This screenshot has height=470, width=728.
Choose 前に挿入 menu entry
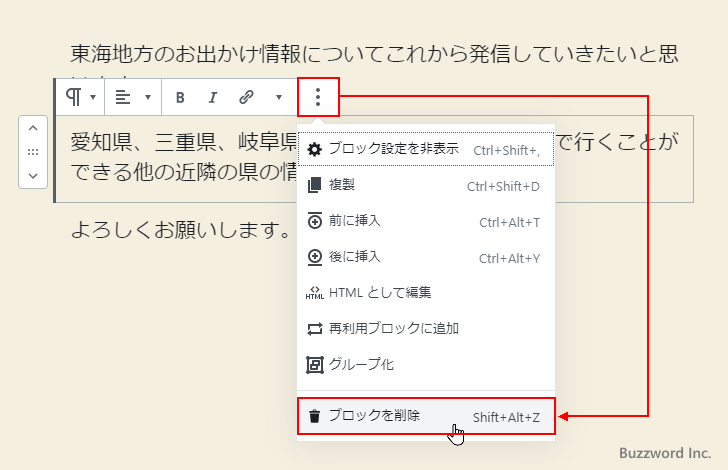pyautogui.click(x=426, y=222)
